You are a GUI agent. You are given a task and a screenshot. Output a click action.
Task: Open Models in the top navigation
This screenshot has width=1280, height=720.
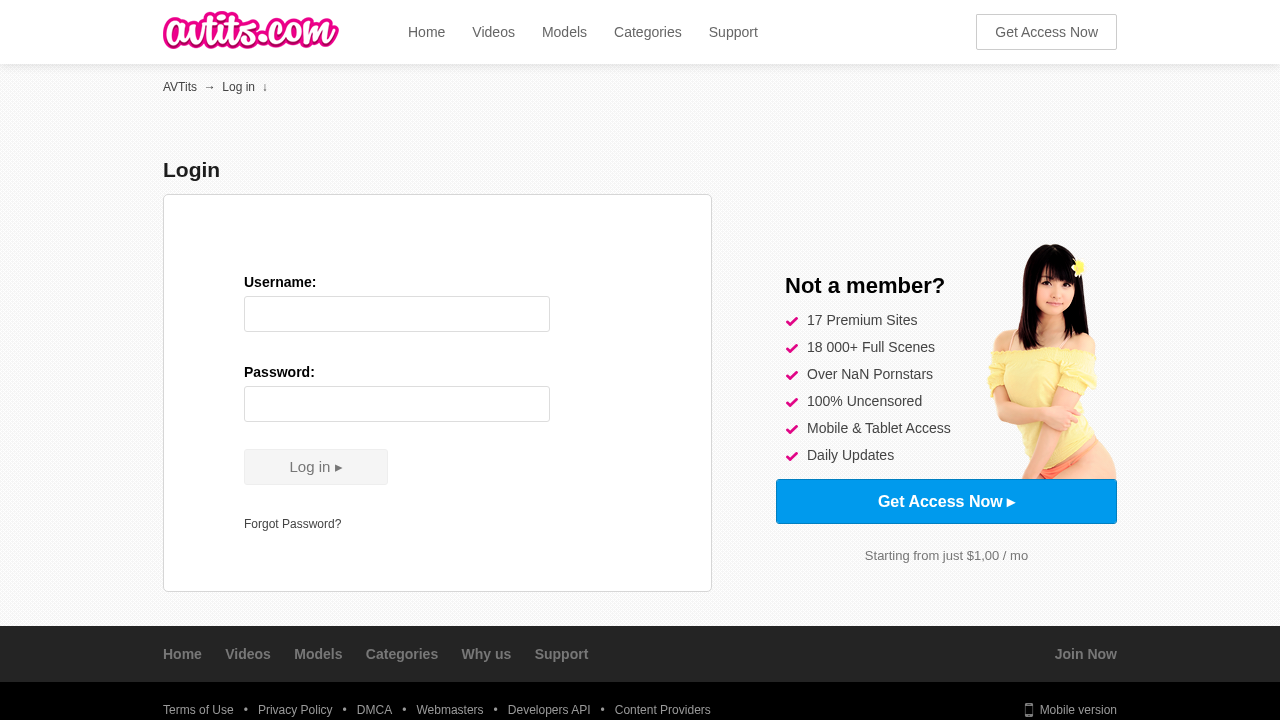(x=564, y=32)
